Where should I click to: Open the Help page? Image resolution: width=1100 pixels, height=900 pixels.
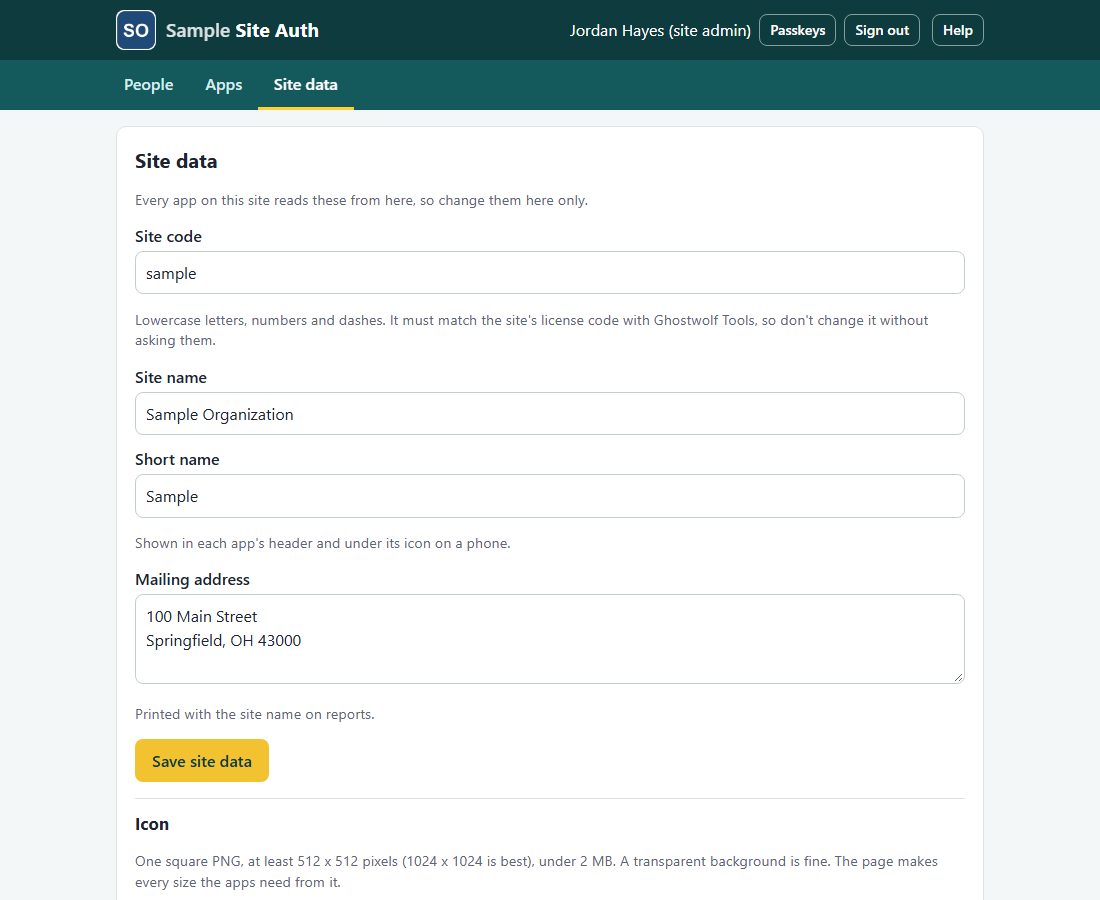click(958, 30)
